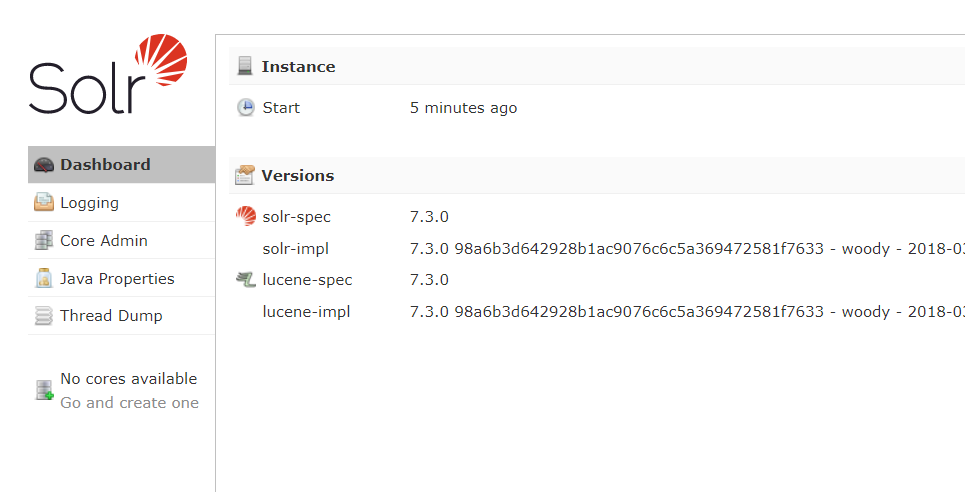Click the Versions box icon

click(245, 176)
